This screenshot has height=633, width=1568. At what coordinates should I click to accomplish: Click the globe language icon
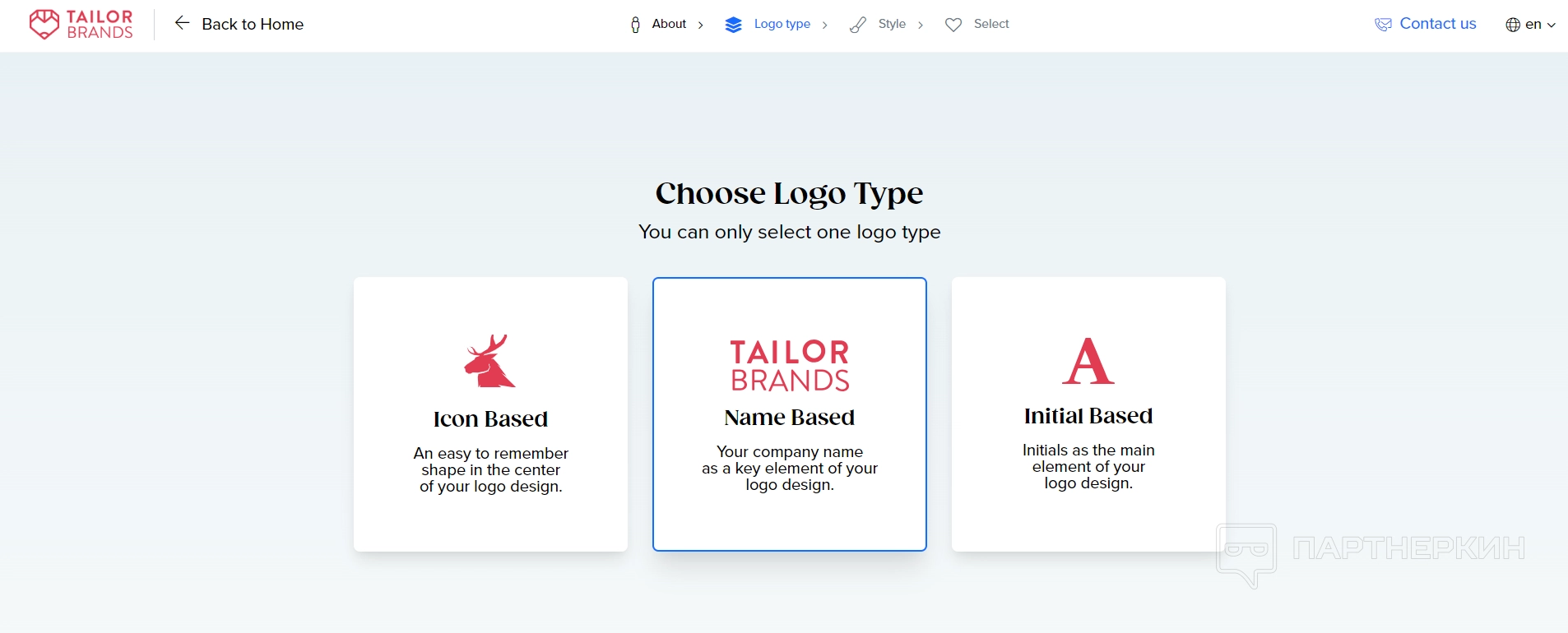(1513, 25)
